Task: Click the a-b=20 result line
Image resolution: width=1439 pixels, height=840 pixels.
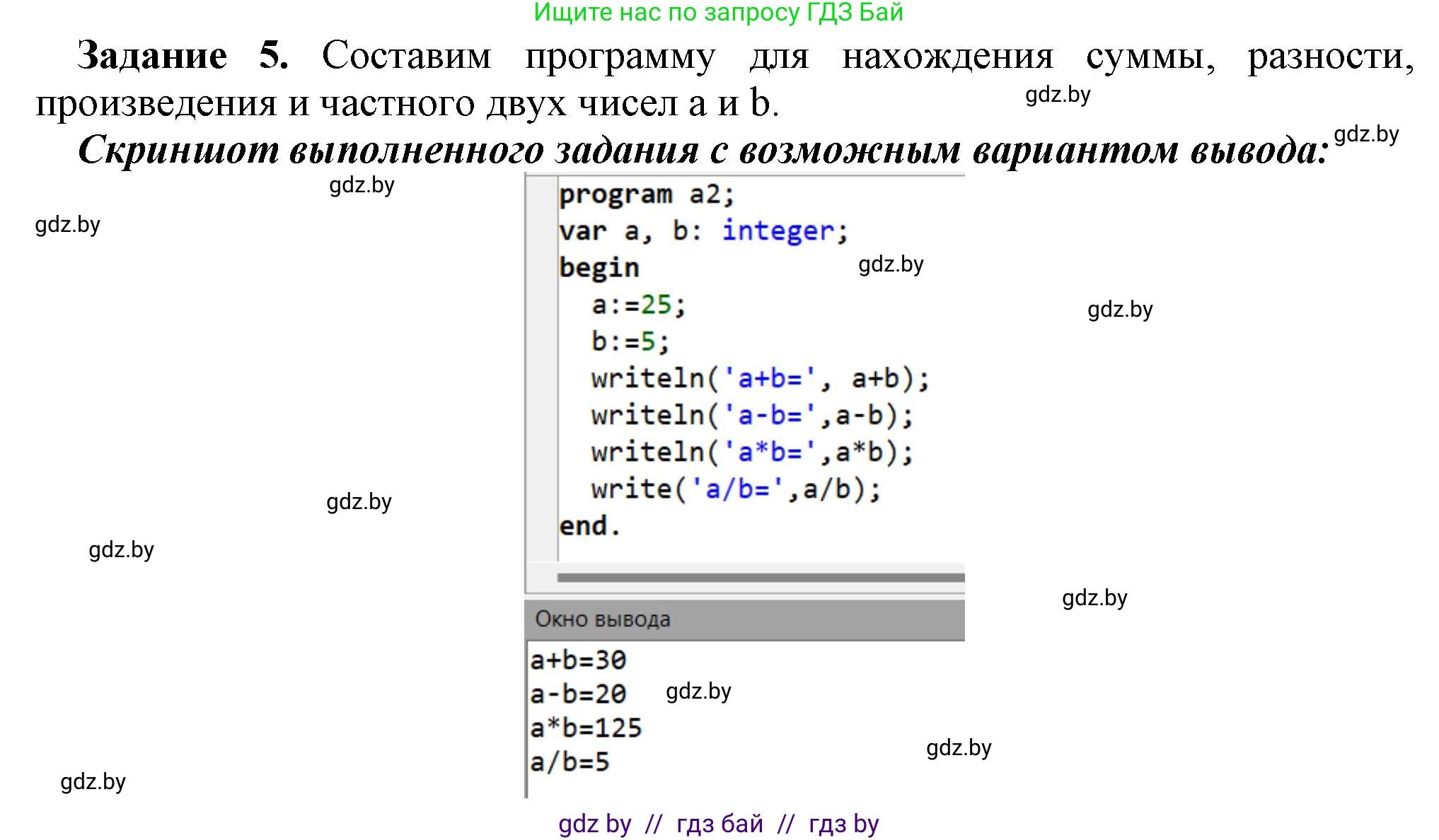Action: (577, 694)
